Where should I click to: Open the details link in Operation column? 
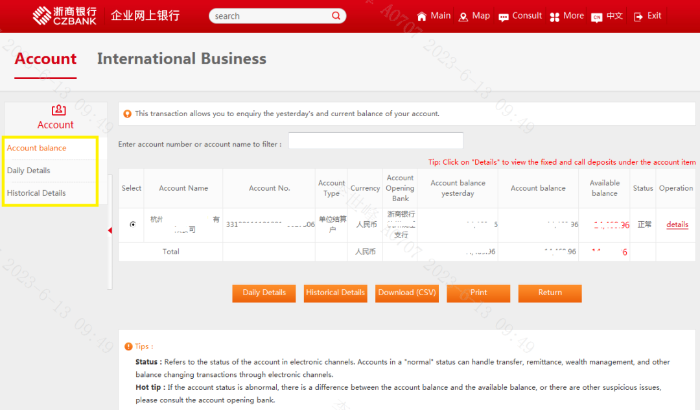[x=677, y=224]
